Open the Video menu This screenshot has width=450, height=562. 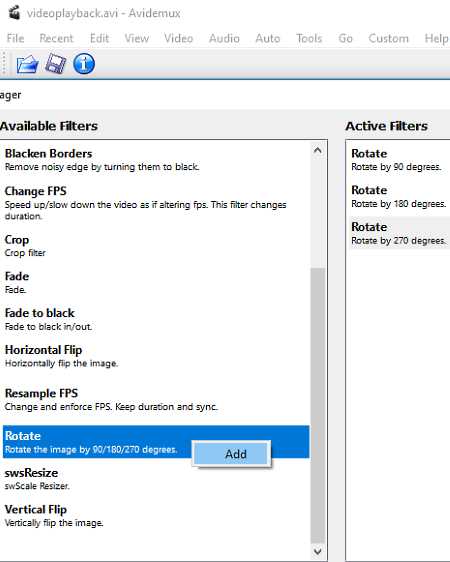(x=178, y=38)
